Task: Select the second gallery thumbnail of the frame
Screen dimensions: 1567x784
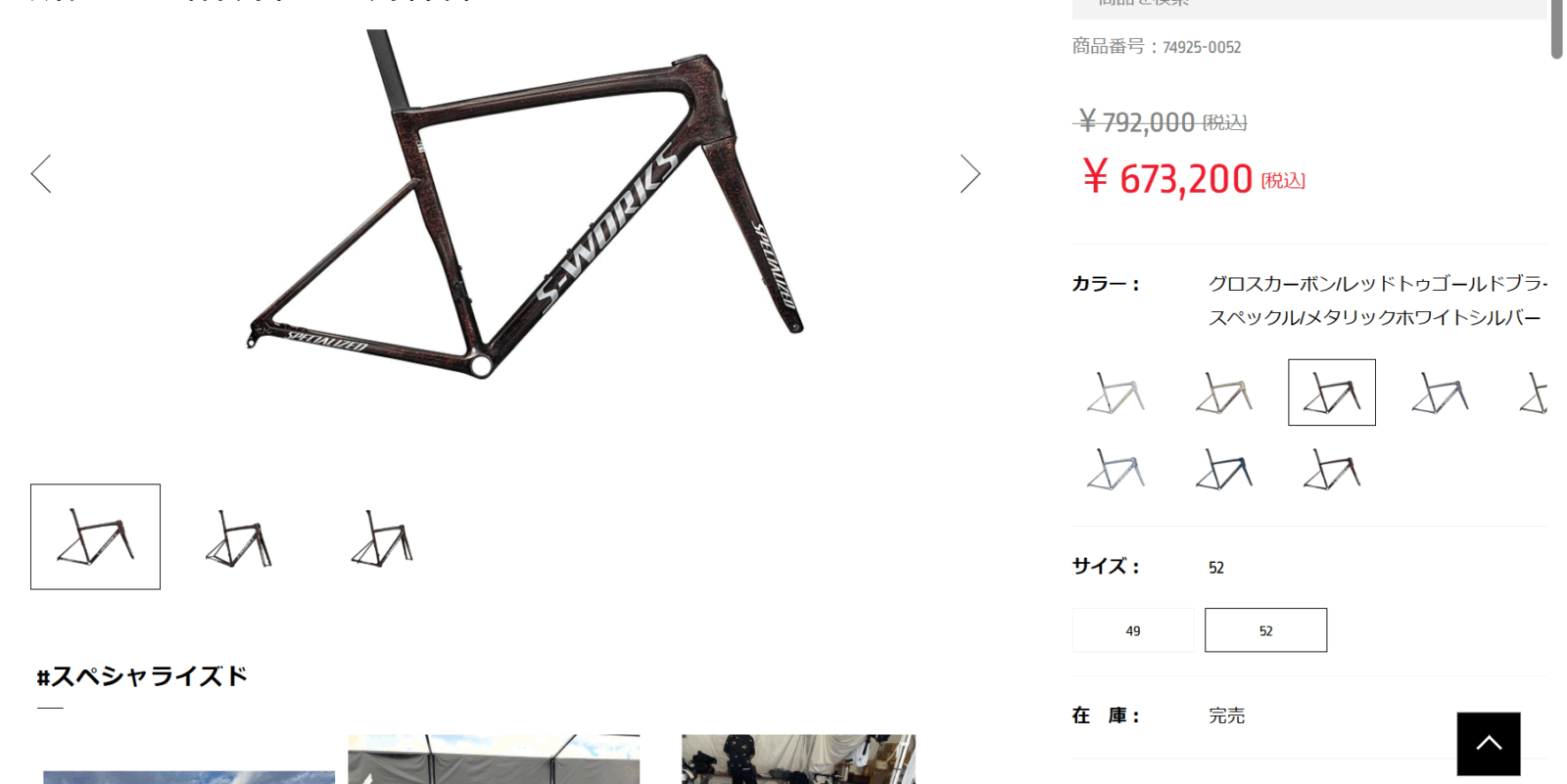Action: point(239,536)
